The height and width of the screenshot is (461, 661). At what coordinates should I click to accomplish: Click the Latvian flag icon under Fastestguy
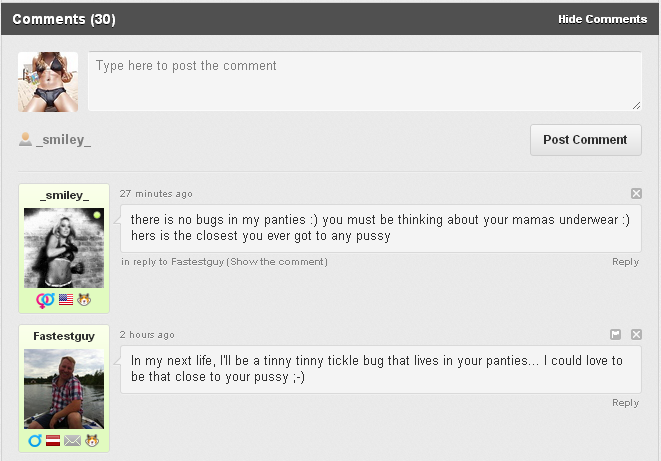pos(53,441)
